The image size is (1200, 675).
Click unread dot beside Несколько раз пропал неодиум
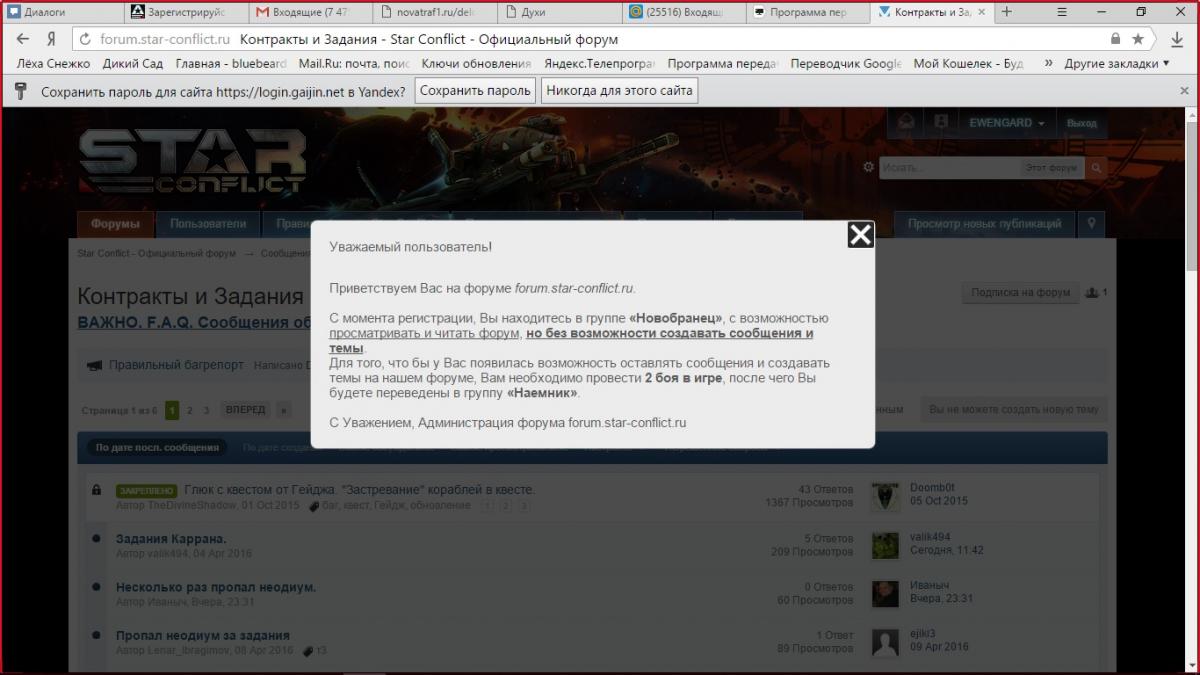(x=96, y=587)
